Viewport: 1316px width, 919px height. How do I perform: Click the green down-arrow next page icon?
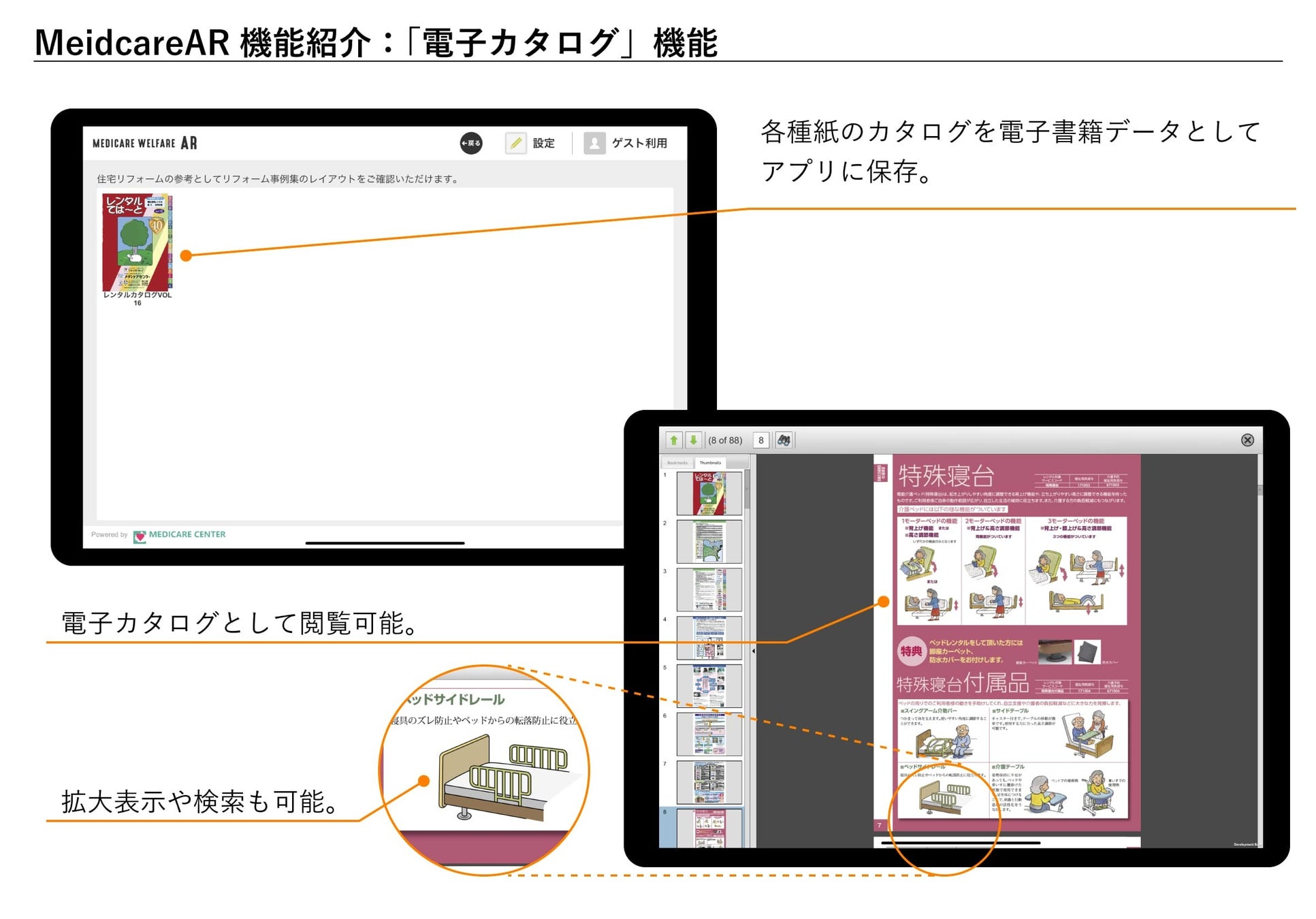coord(693,440)
